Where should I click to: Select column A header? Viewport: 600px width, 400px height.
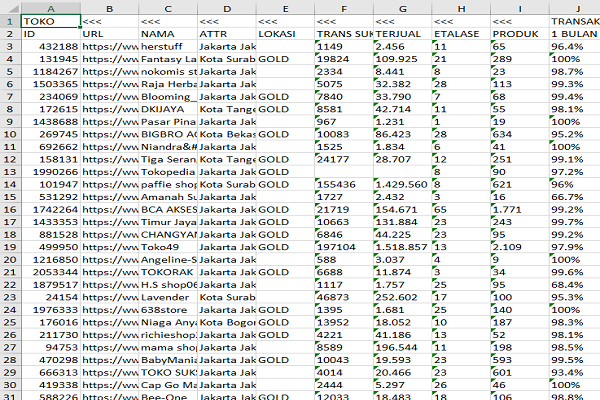coord(51,8)
